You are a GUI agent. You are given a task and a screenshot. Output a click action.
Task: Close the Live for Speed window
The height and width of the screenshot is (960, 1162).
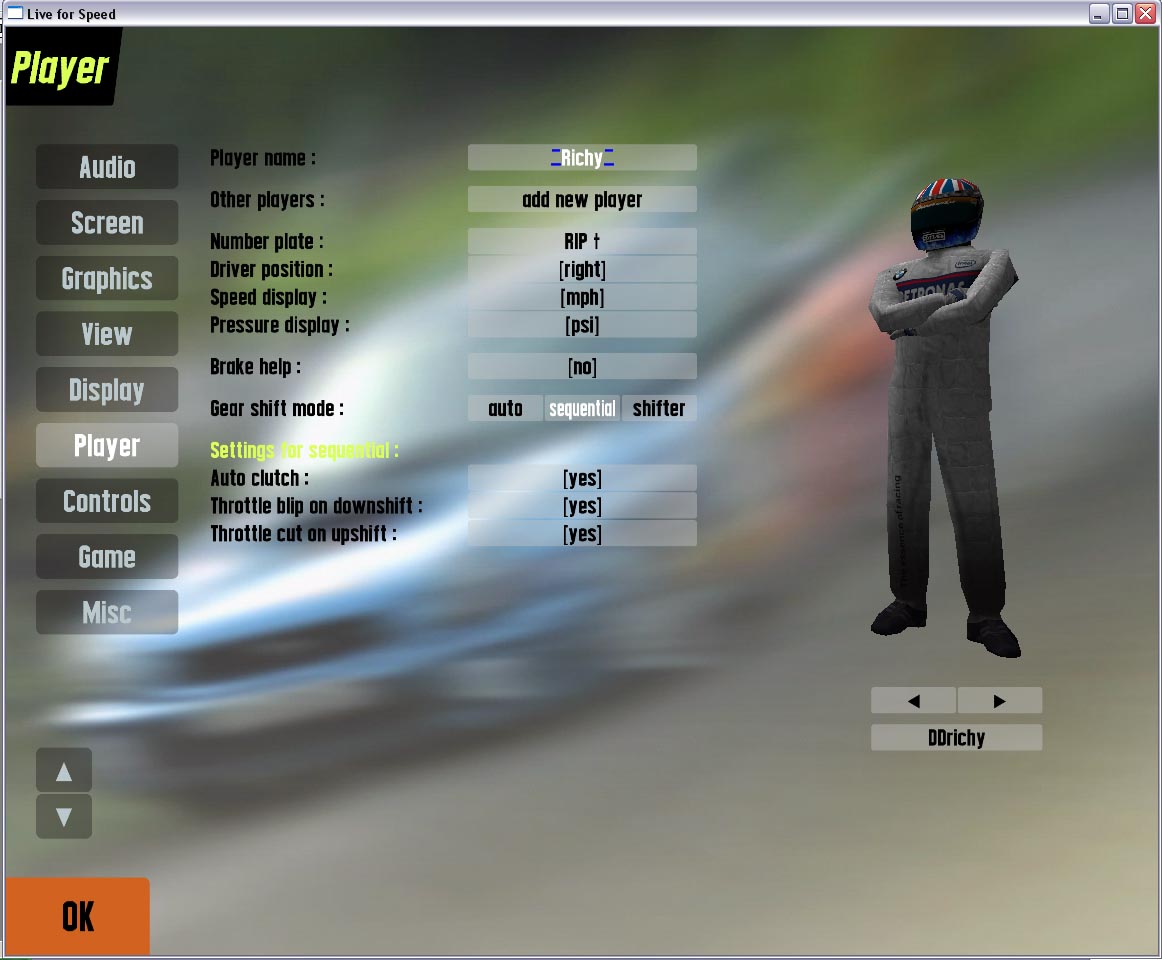click(1146, 13)
